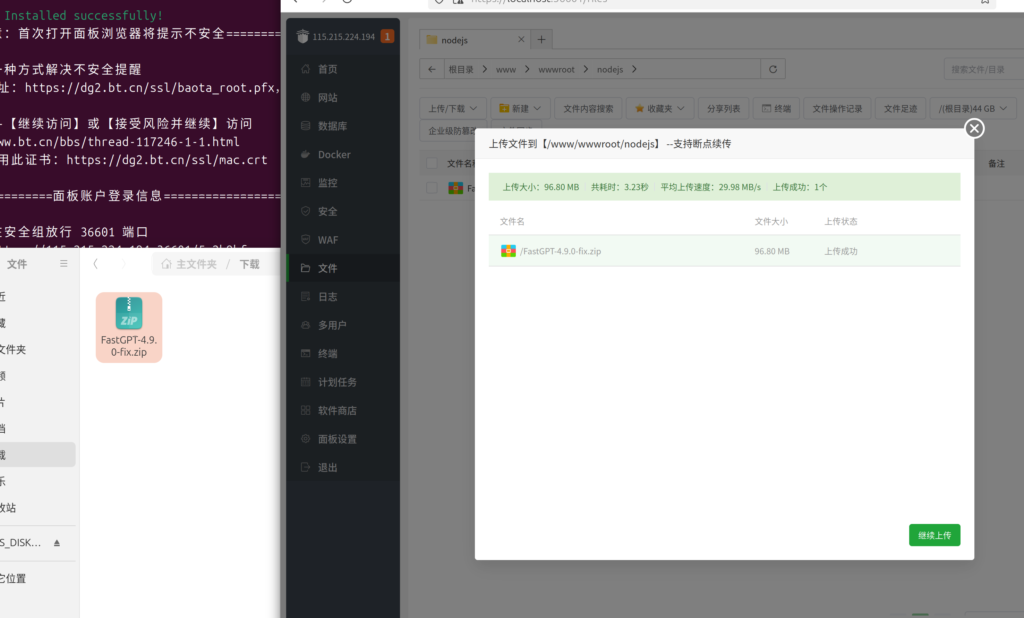This screenshot has height=618, width=1024.
Task: Go to 计划任务 in the panel sidebar
Action: pos(337,382)
